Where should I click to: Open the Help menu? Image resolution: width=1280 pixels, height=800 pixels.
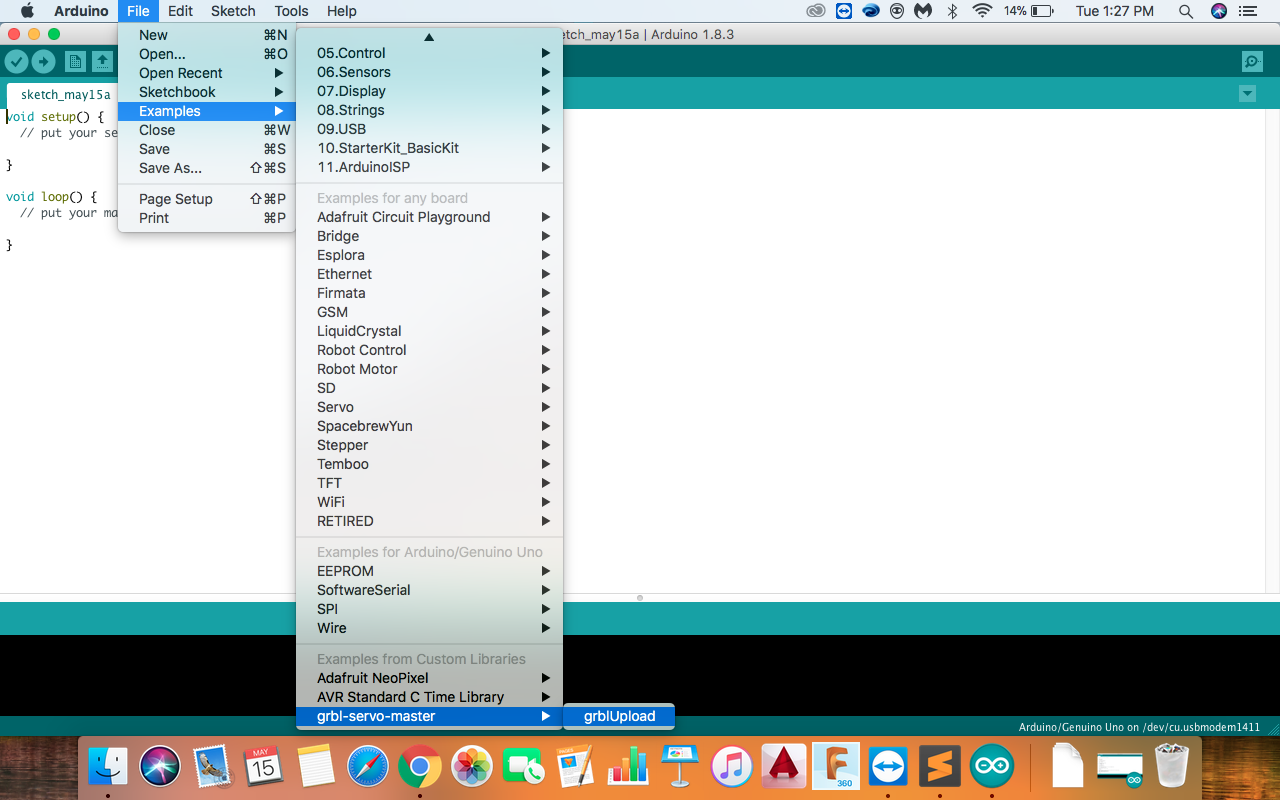click(342, 11)
